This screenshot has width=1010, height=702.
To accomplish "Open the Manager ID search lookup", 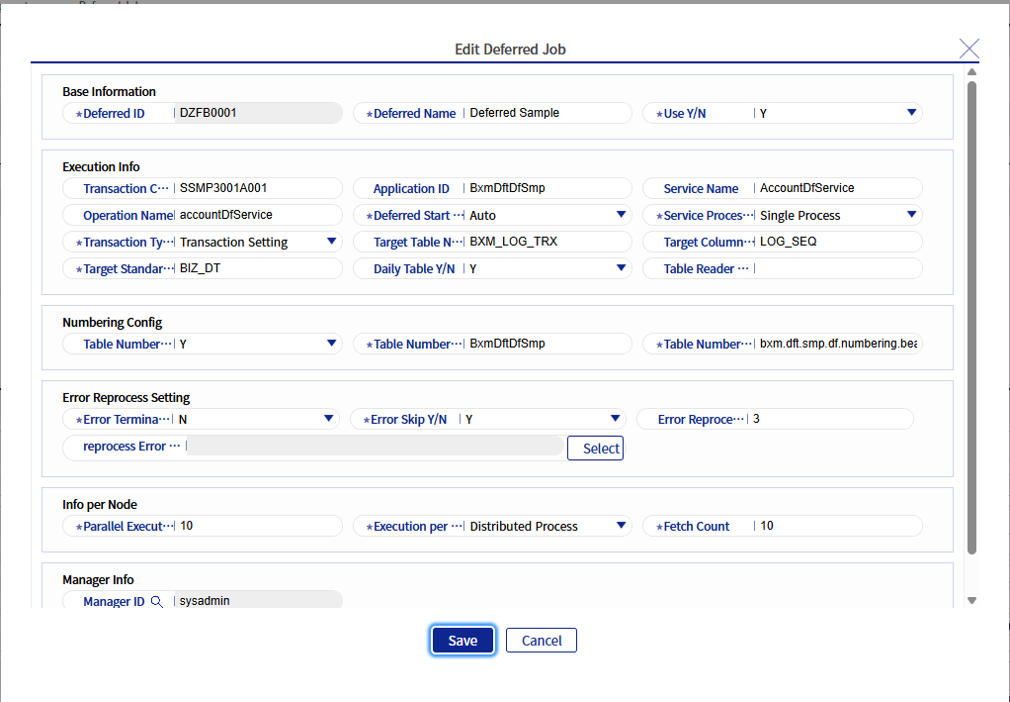I will pos(158,601).
